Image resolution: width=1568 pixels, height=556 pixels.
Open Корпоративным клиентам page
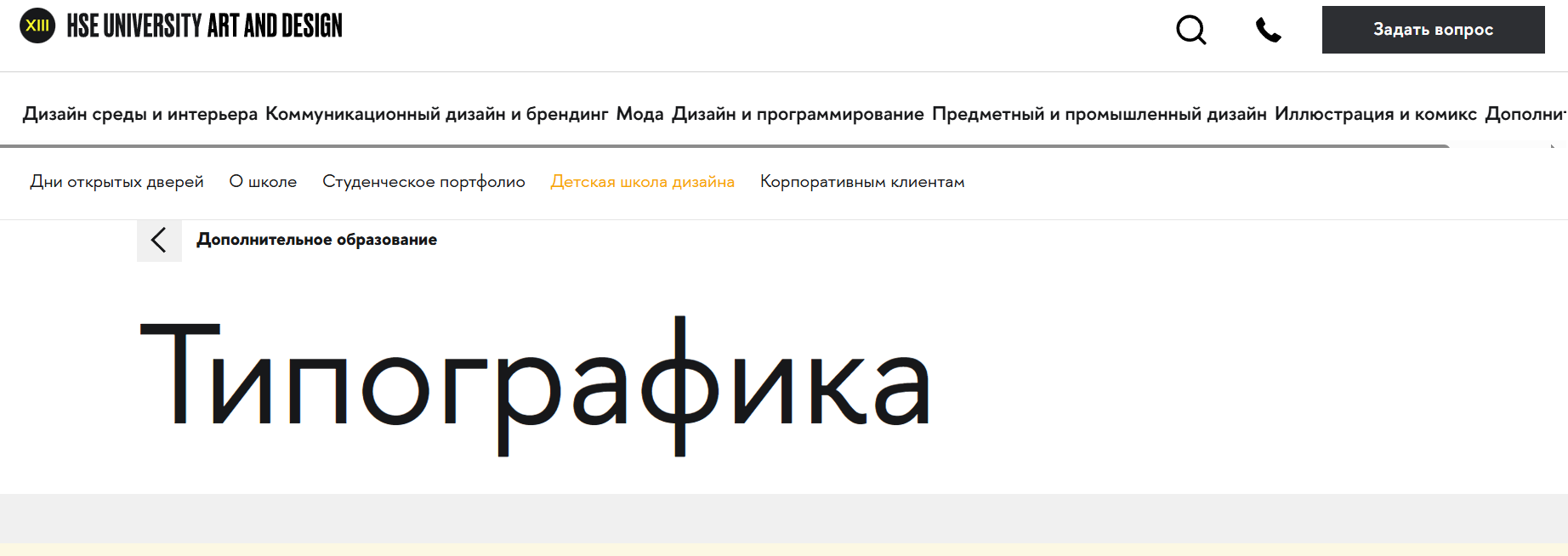coord(861,182)
